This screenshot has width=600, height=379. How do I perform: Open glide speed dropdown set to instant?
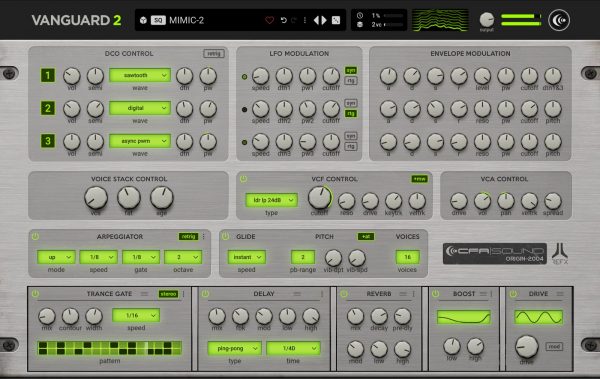point(246,257)
